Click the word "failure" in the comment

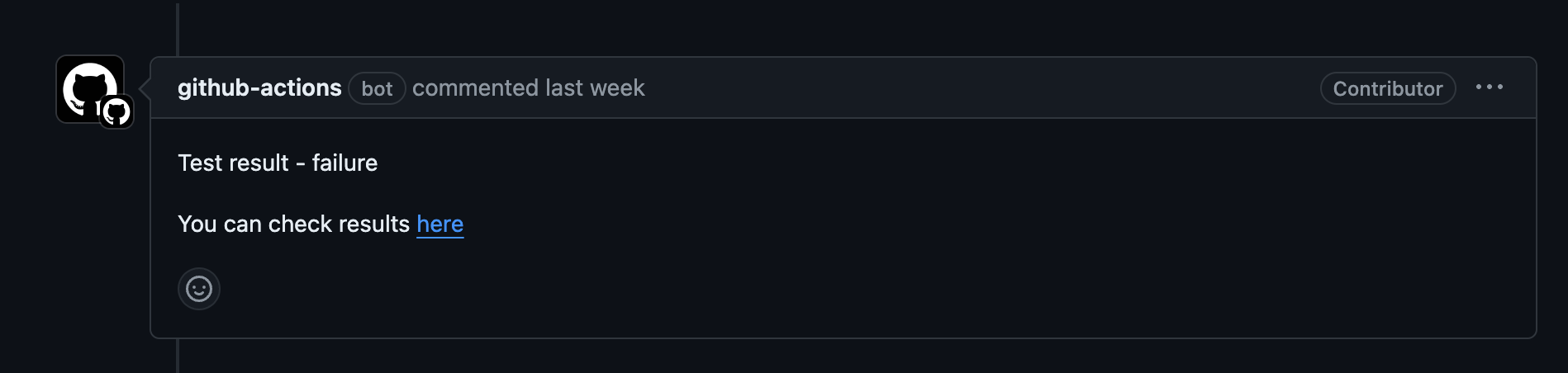pos(344,163)
